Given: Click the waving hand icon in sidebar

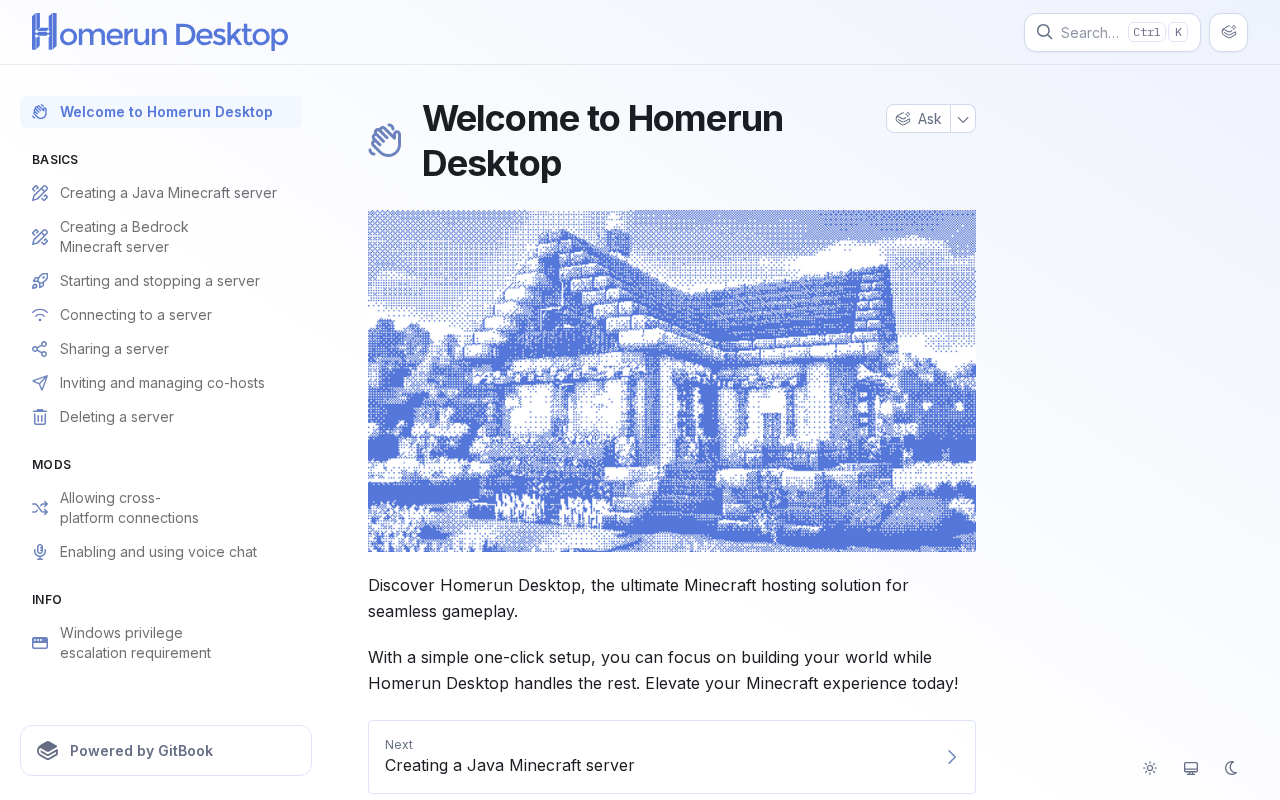Looking at the screenshot, I should click(40, 112).
